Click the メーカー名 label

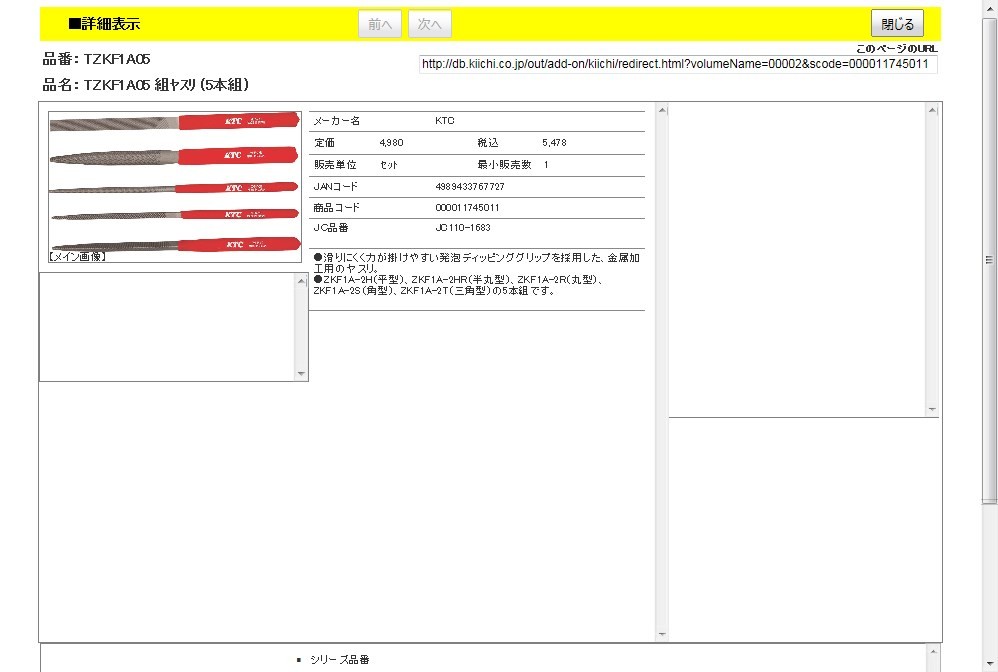[337, 120]
